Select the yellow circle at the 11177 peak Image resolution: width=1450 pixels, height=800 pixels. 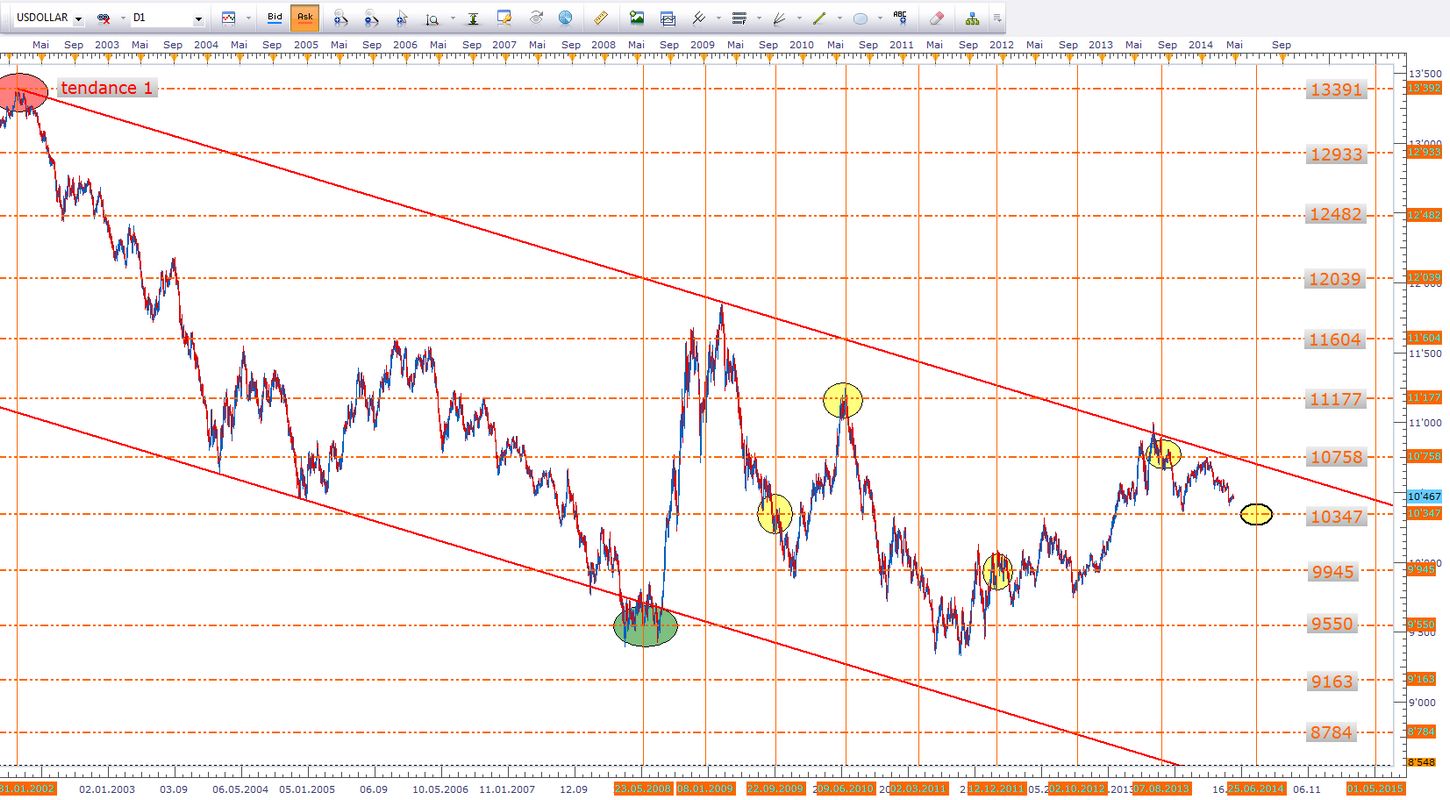[x=843, y=400]
